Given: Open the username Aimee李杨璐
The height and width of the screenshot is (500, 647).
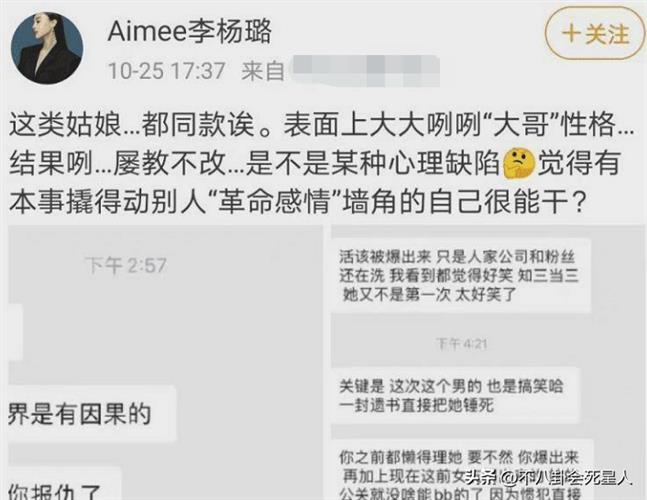Looking at the screenshot, I should point(190,31).
